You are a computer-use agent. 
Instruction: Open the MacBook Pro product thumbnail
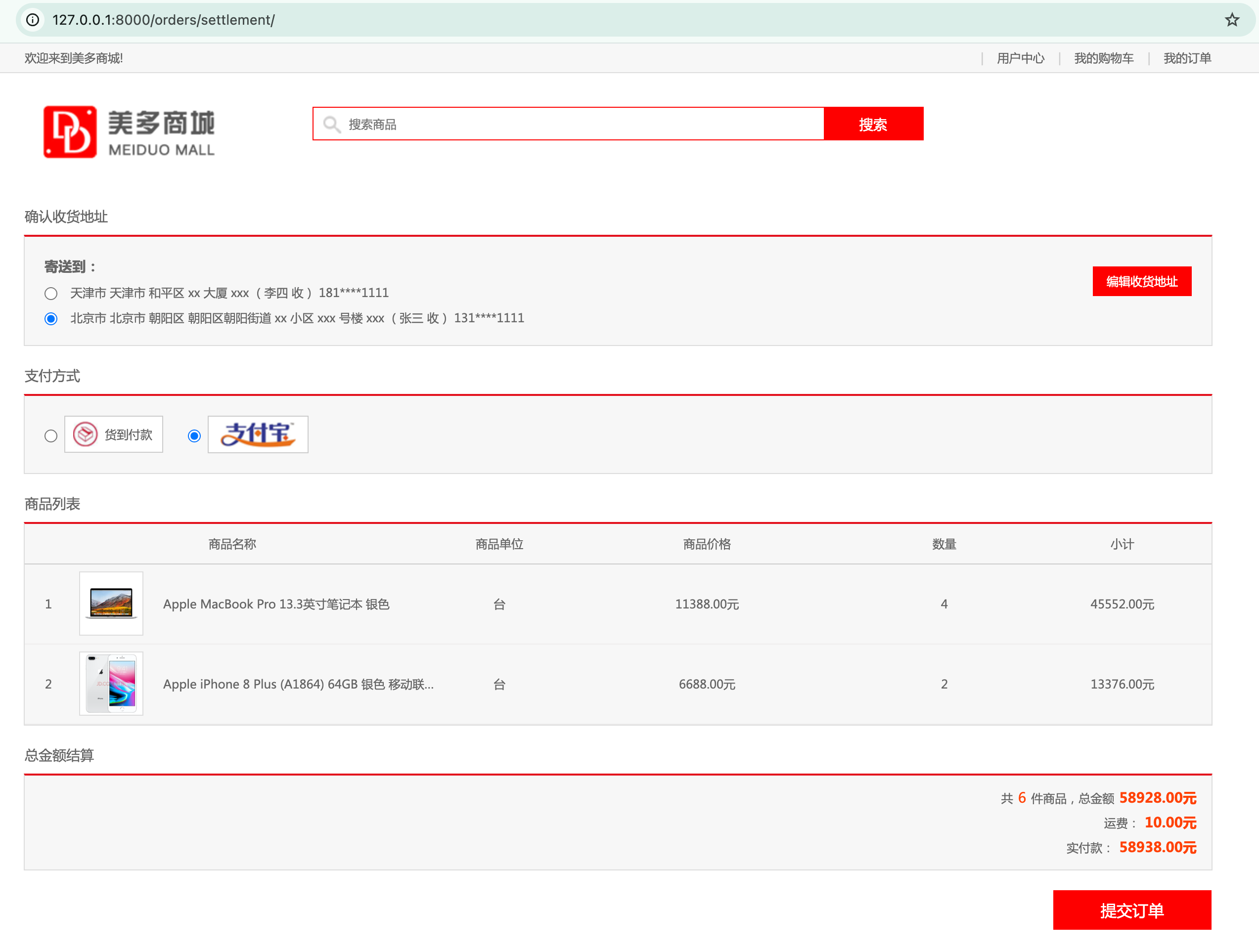click(x=112, y=604)
